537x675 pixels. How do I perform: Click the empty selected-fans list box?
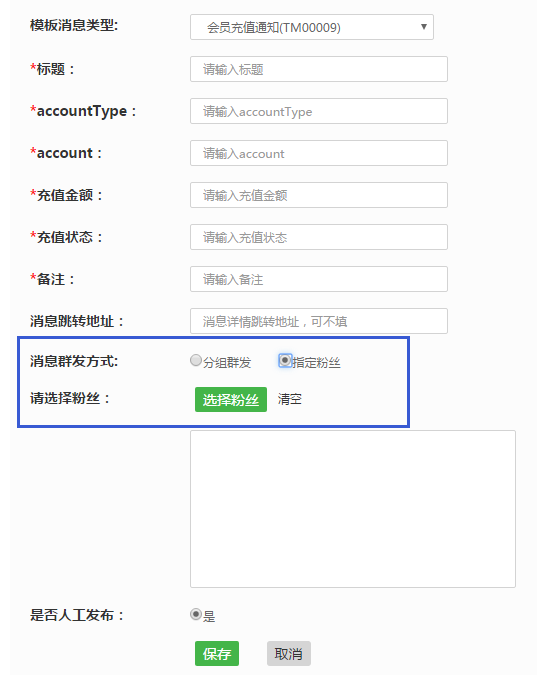pyautogui.click(x=353, y=509)
